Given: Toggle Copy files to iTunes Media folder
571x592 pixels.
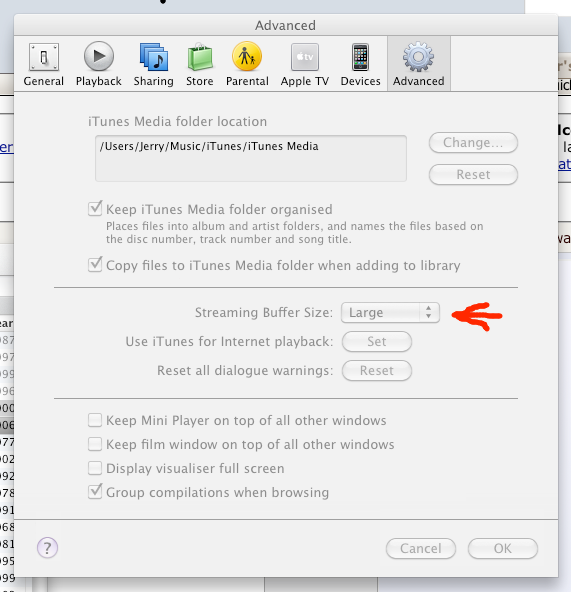Looking at the screenshot, I should pos(95,265).
